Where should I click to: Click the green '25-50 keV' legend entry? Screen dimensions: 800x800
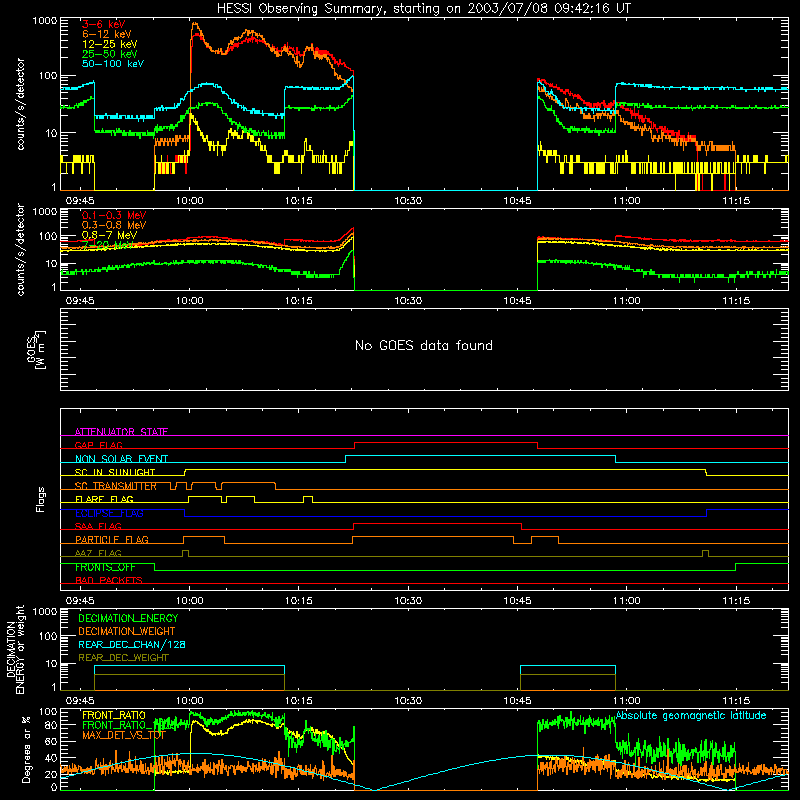[x=109, y=54]
